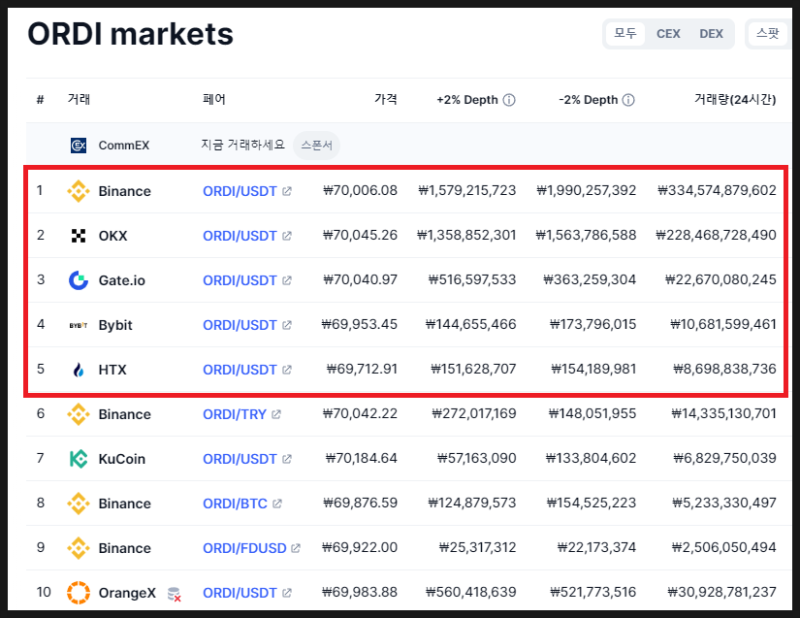Viewport: 800px width, 618px height.
Task: Open the OKX ORDI/USDT pair link
Action: click(x=240, y=236)
